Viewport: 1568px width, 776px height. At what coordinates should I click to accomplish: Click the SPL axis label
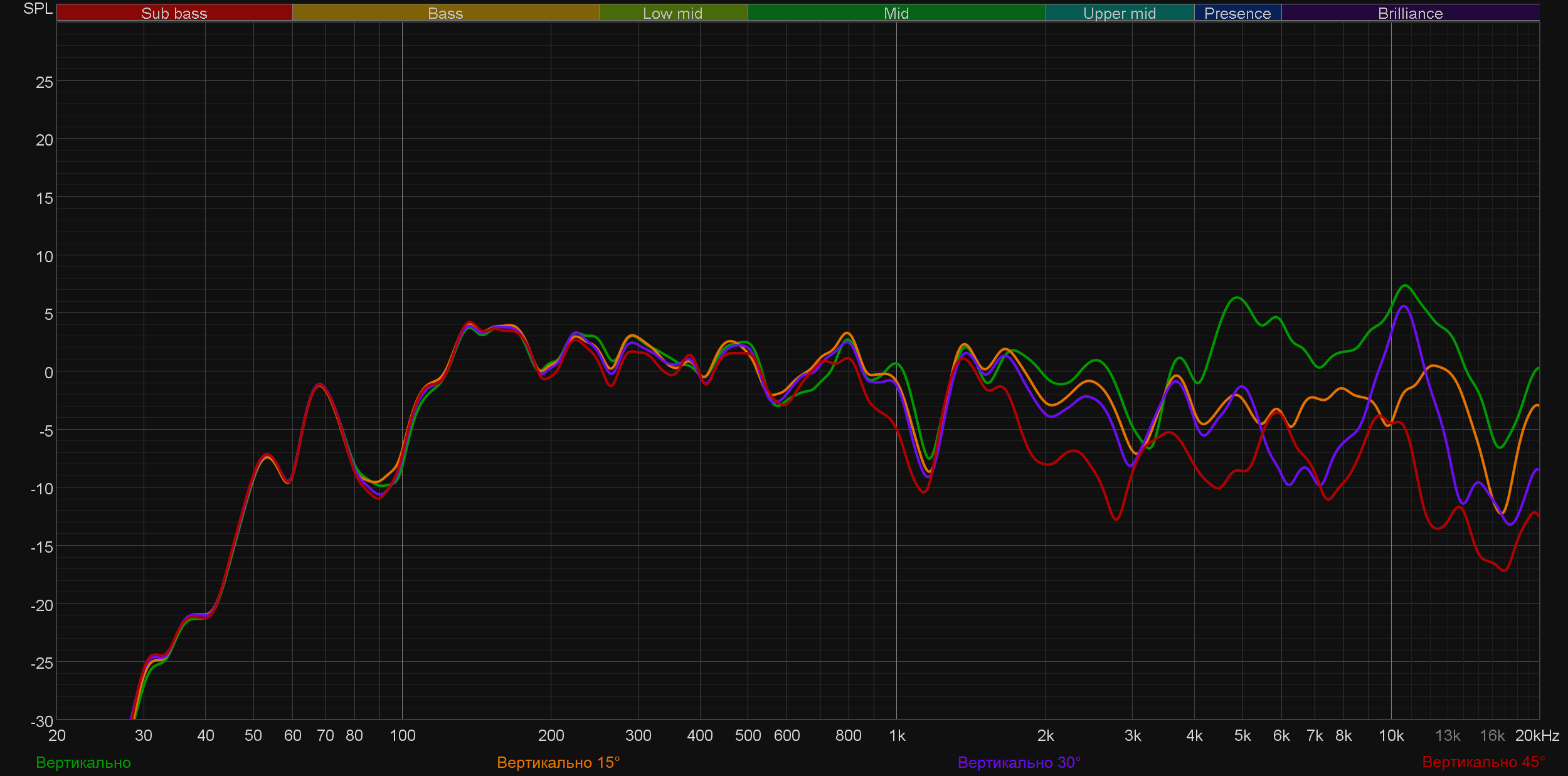[x=38, y=9]
